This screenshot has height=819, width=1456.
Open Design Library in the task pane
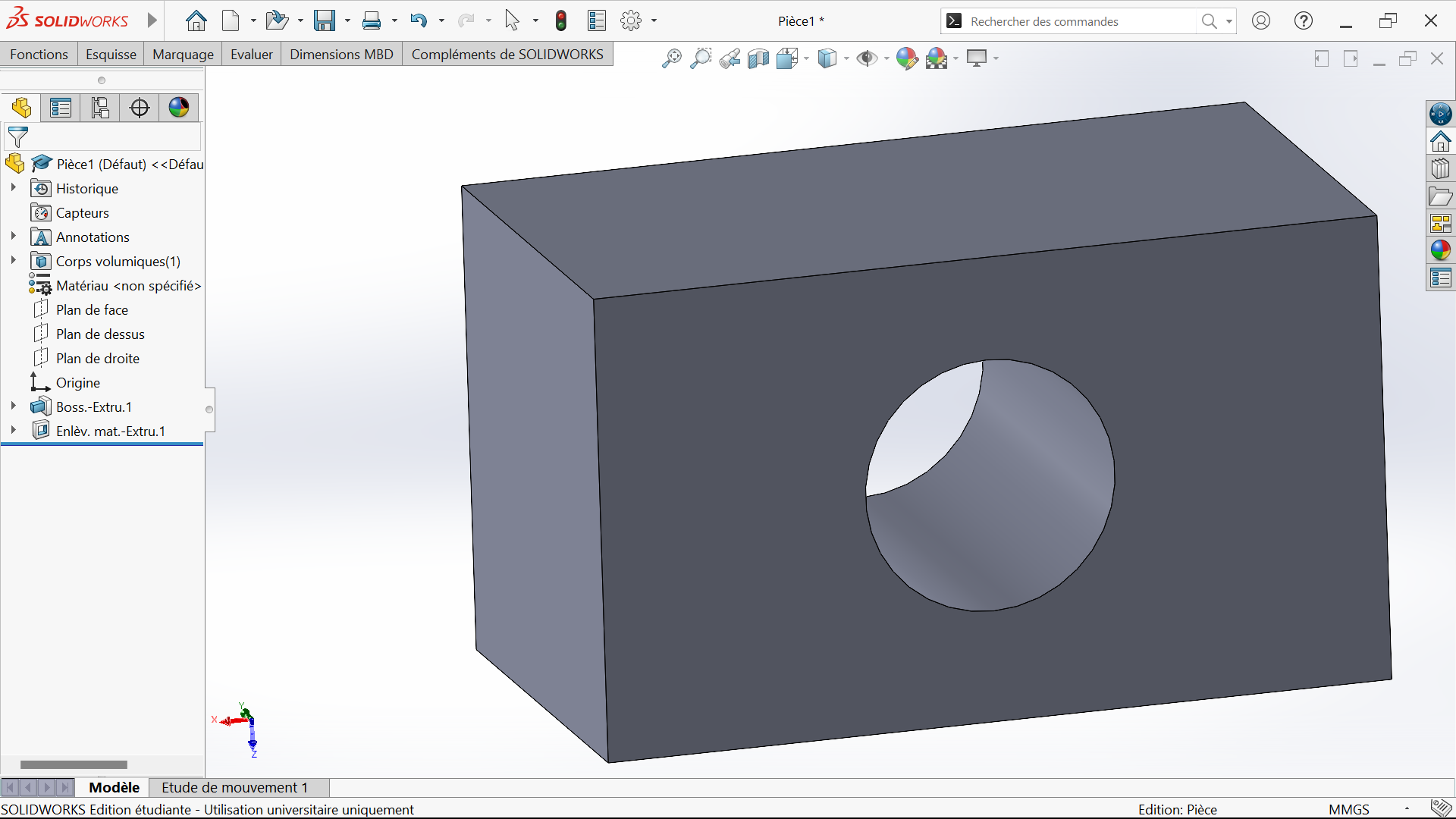[x=1441, y=169]
